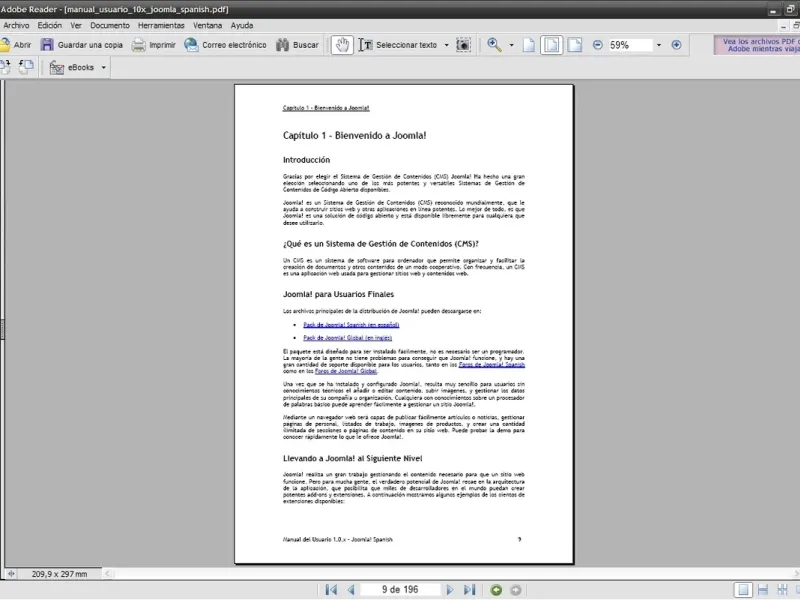Viewport: 800px width, 600px height.
Task: Select single page layout icon
Action: (743, 590)
